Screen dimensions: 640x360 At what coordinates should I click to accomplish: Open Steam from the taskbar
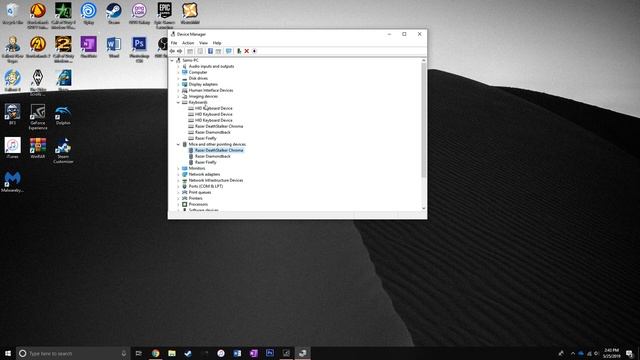point(188,353)
